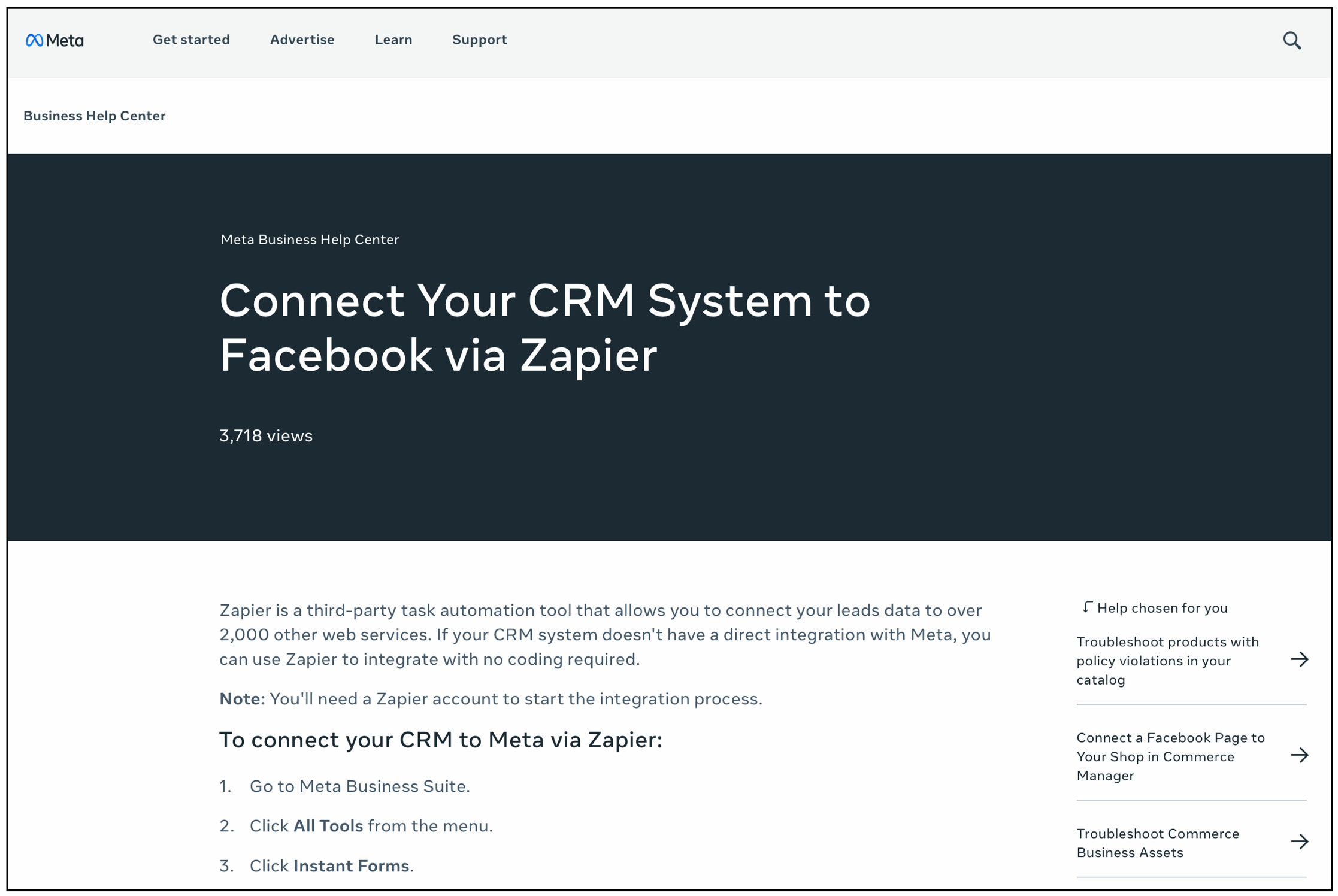This screenshot has width=1338, height=896.
Task: Click Meta Business Help Center link in banner
Action: (310, 240)
